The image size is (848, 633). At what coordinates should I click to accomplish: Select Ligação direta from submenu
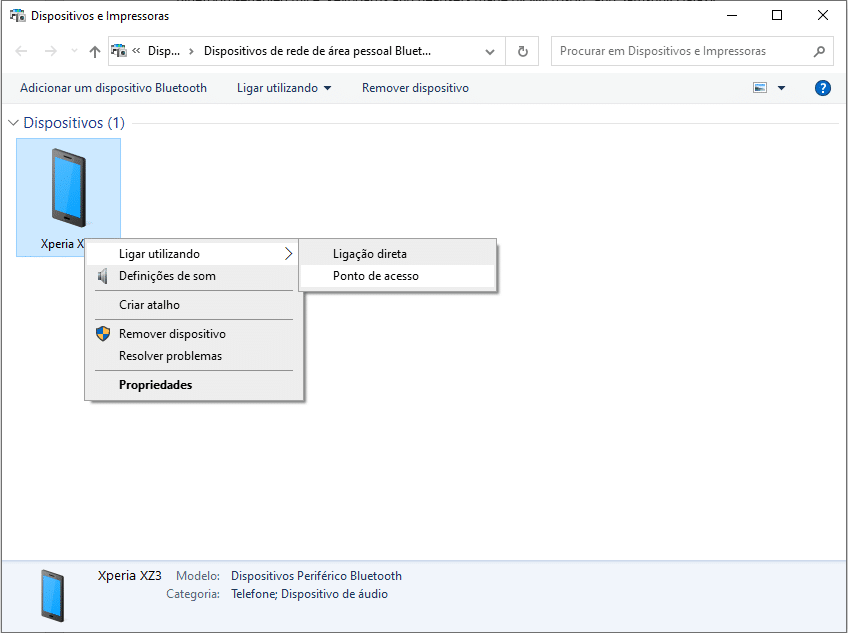369,254
